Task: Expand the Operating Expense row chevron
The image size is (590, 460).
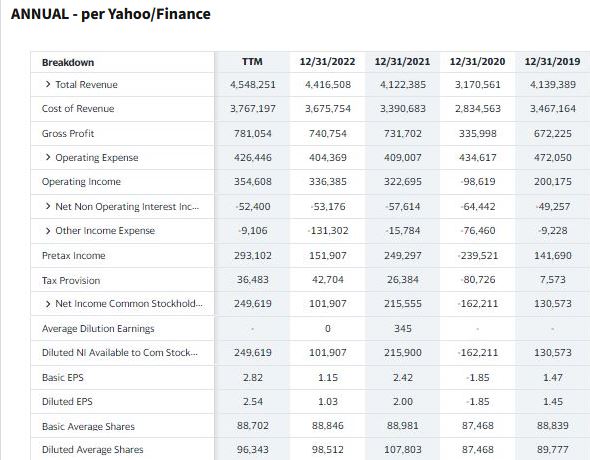Action: coord(48,157)
